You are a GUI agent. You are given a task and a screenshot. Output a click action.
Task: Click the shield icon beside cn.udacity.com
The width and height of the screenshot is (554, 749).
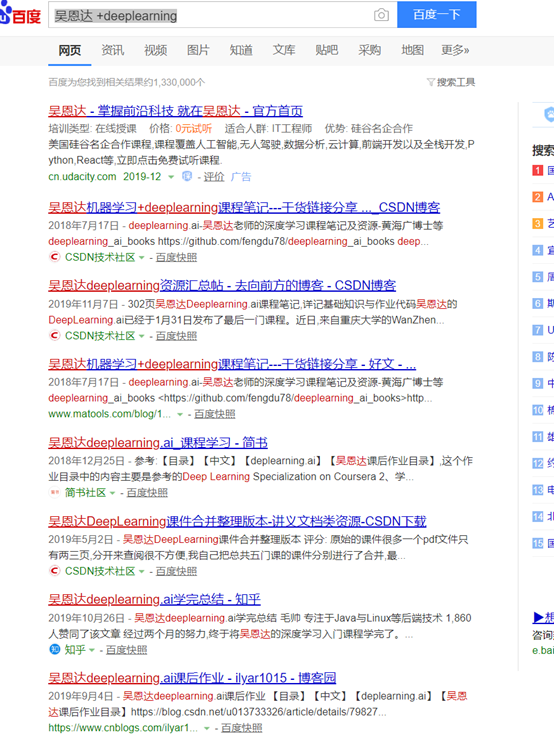tap(187, 177)
